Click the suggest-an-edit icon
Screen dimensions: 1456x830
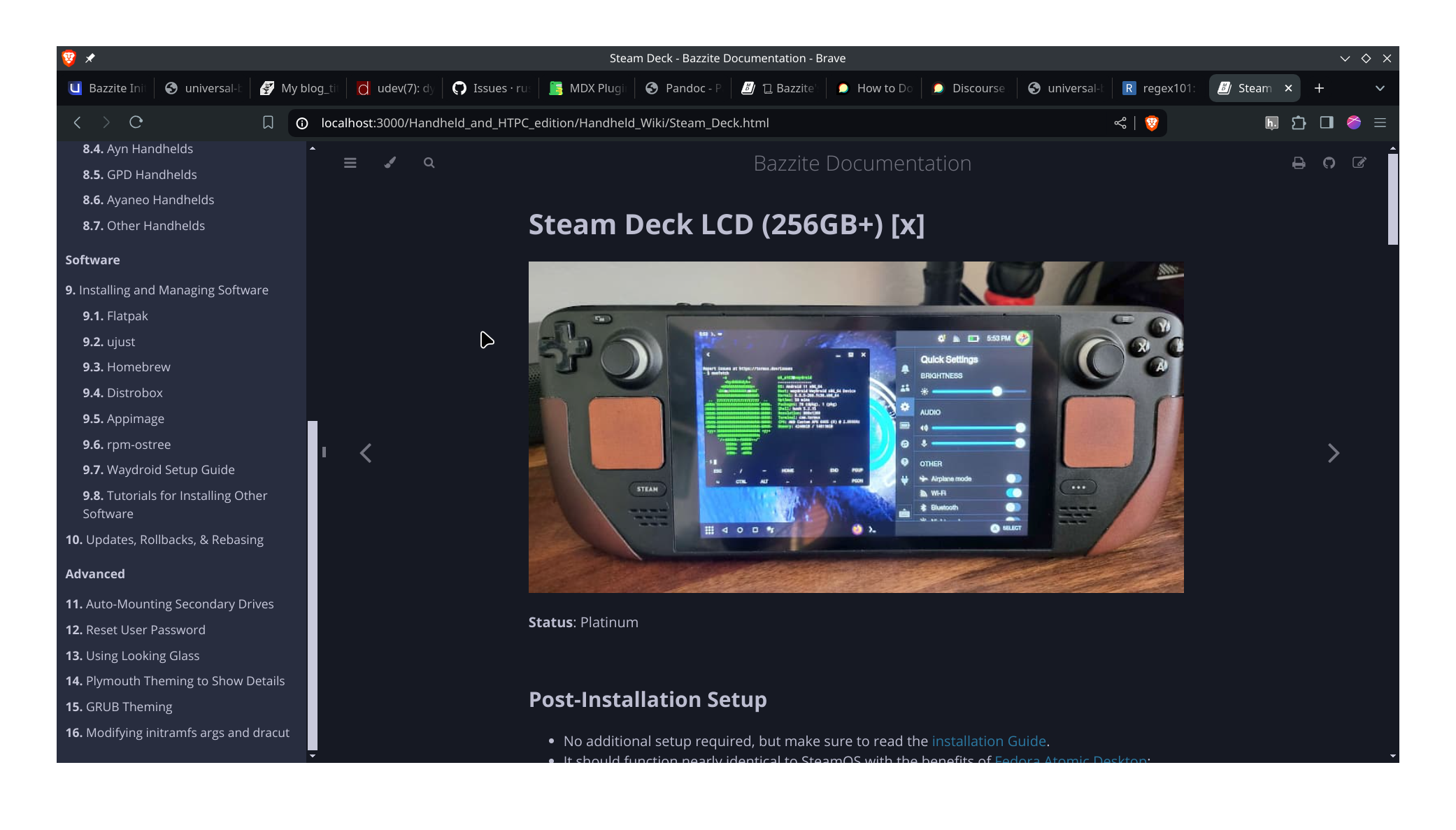(x=1359, y=163)
